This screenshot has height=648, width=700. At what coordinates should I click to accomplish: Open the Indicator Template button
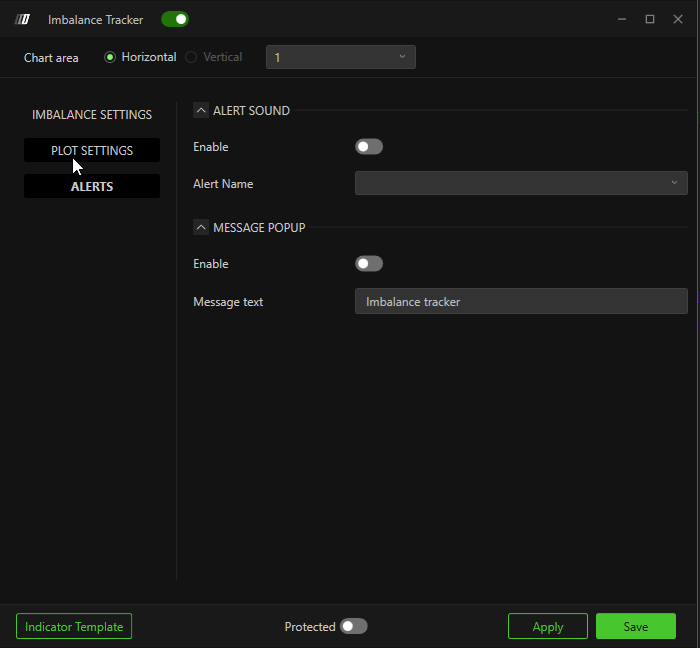pyautogui.click(x=74, y=626)
